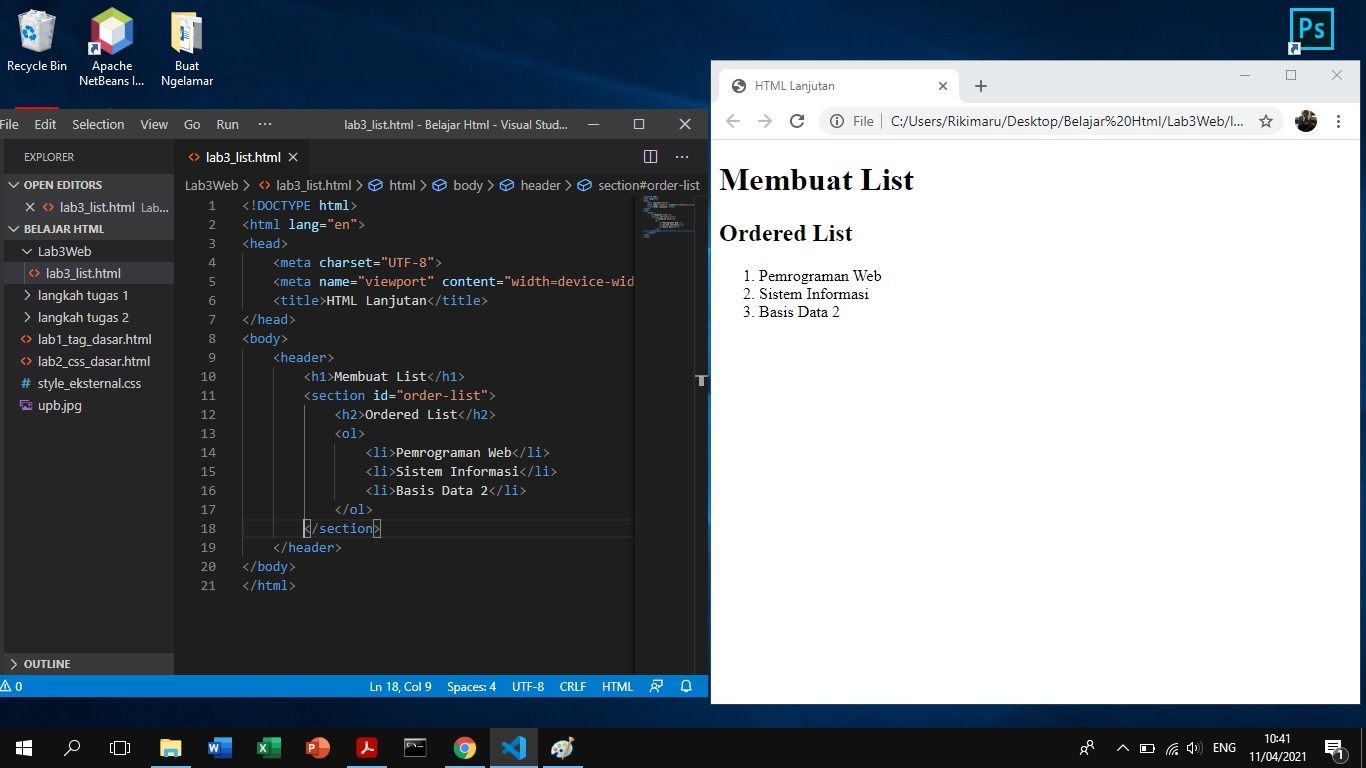The width and height of the screenshot is (1366, 768).
Task: Collapse the Lab3Web folder
Action: tap(87, 251)
